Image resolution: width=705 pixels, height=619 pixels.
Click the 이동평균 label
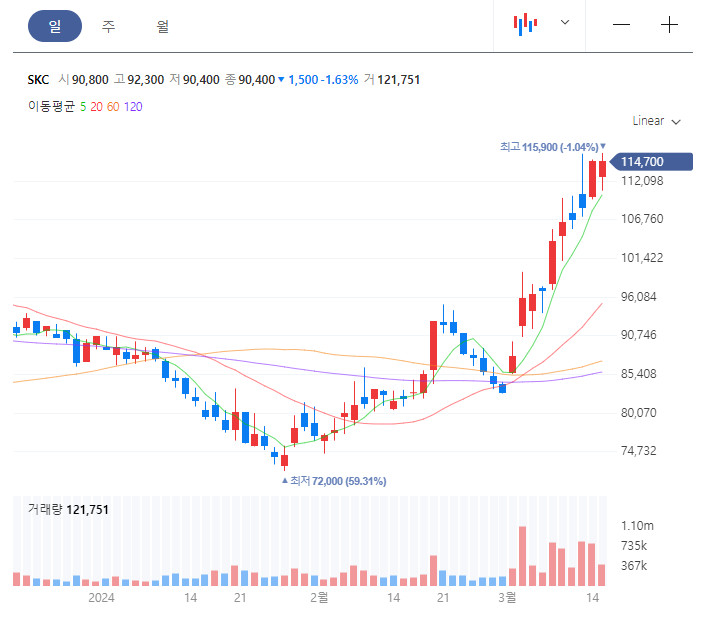point(51,107)
